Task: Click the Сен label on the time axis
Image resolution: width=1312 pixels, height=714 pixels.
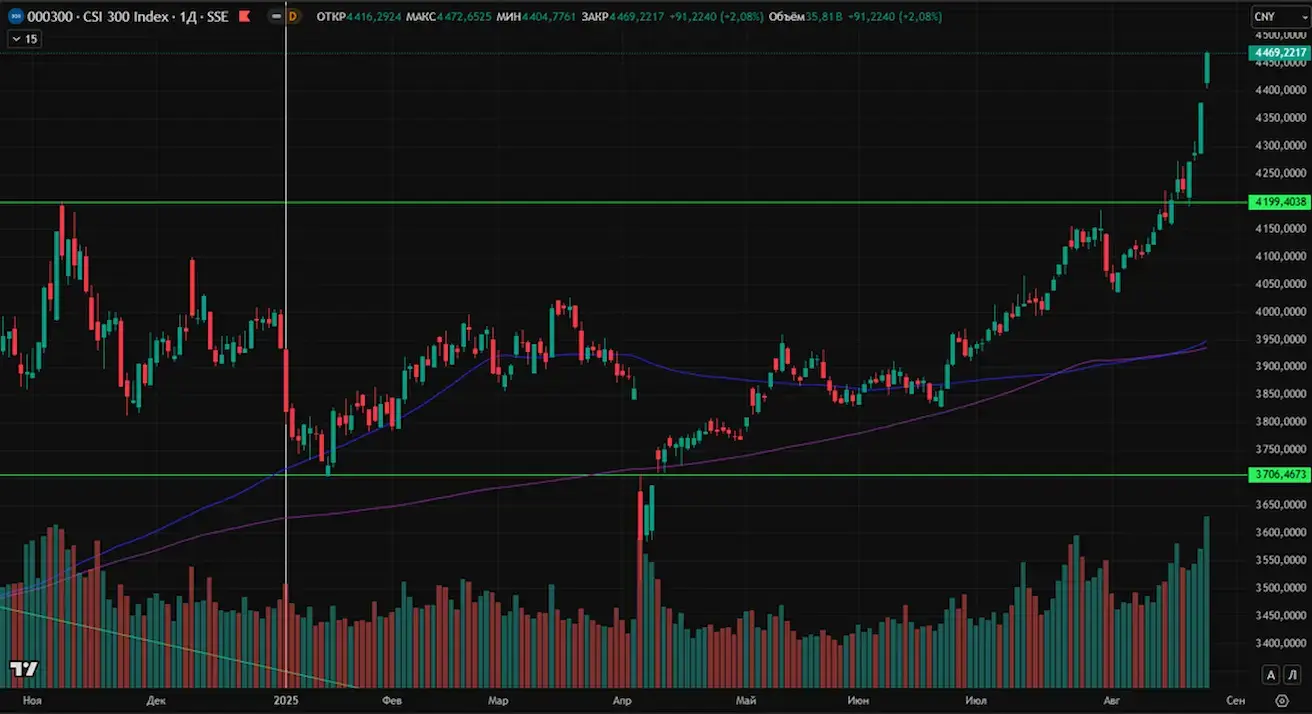Action: click(1235, 701)
